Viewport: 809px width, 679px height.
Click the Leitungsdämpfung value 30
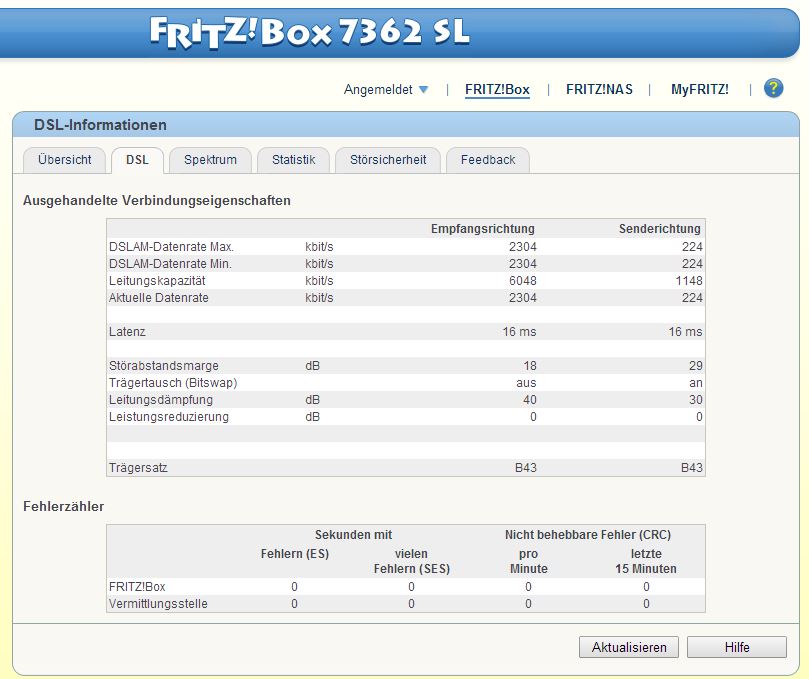click(695, 400)
